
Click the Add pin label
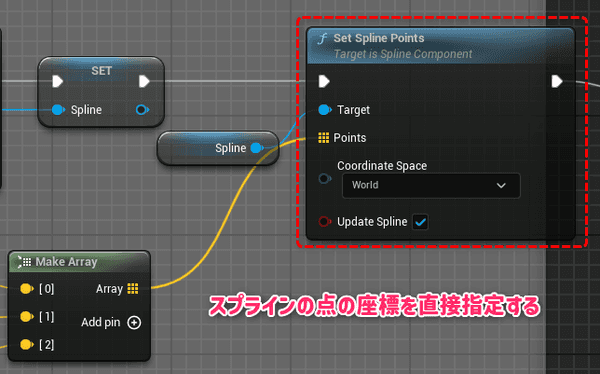tap(101, 322)
